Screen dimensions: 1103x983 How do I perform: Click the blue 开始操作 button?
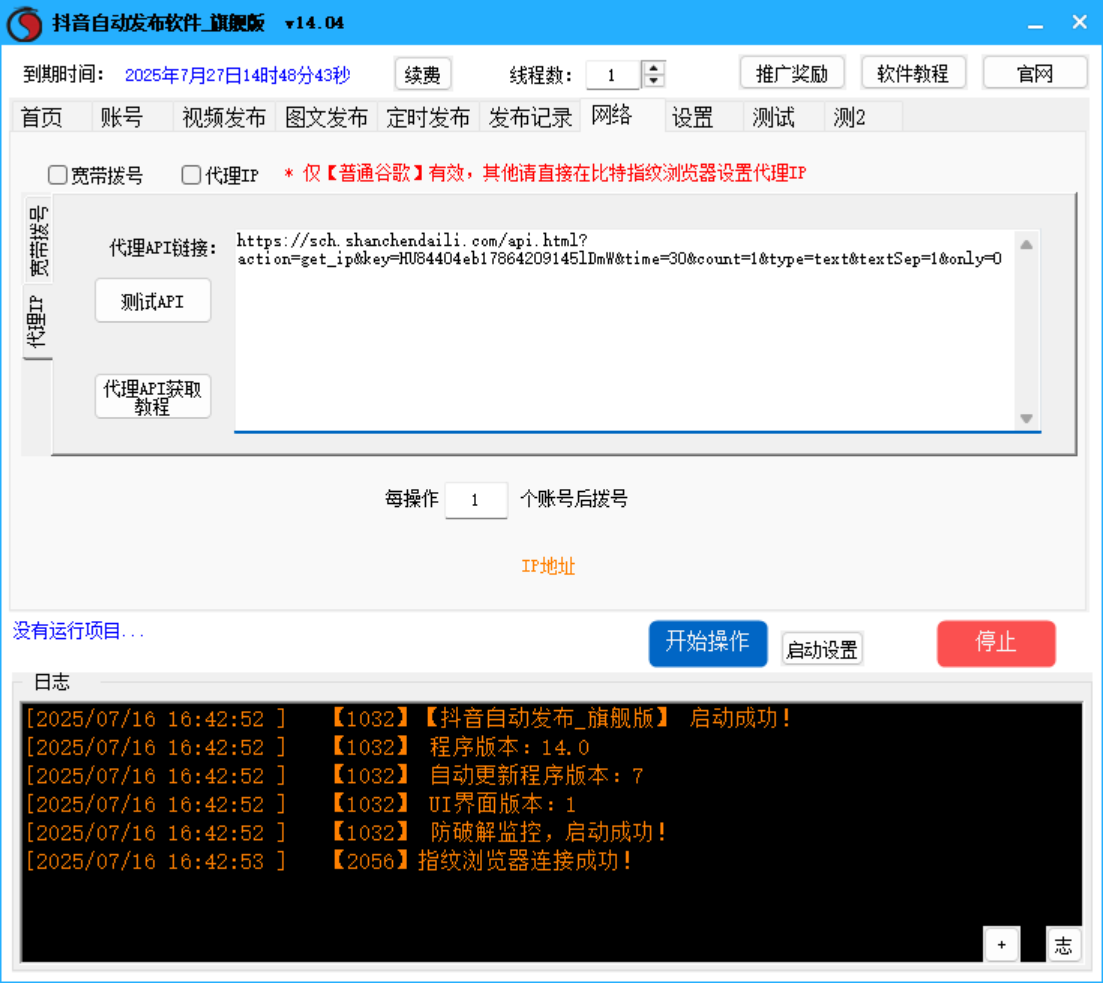click(708, 643)
